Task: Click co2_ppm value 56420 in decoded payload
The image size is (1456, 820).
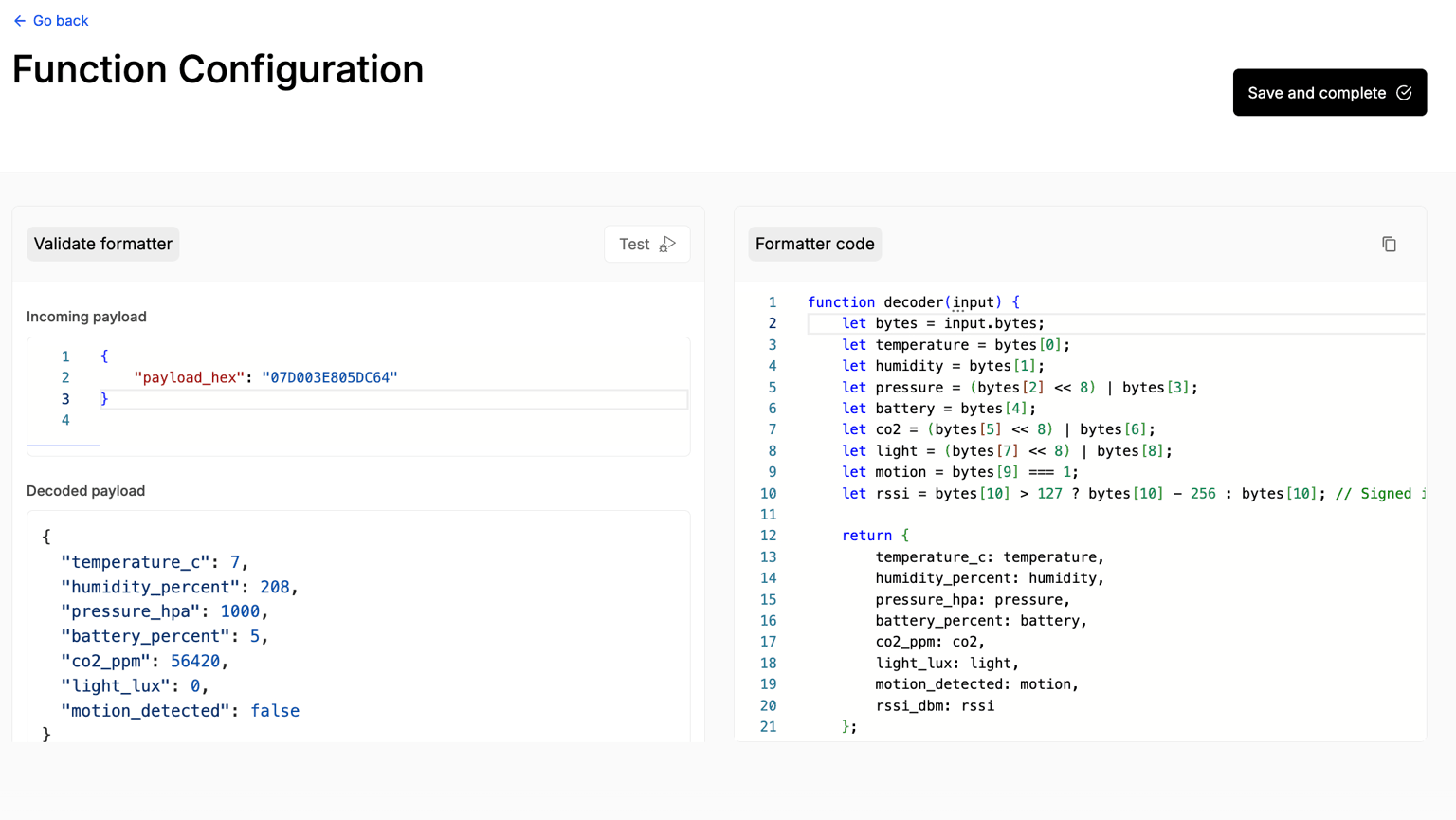Action: 195,661
